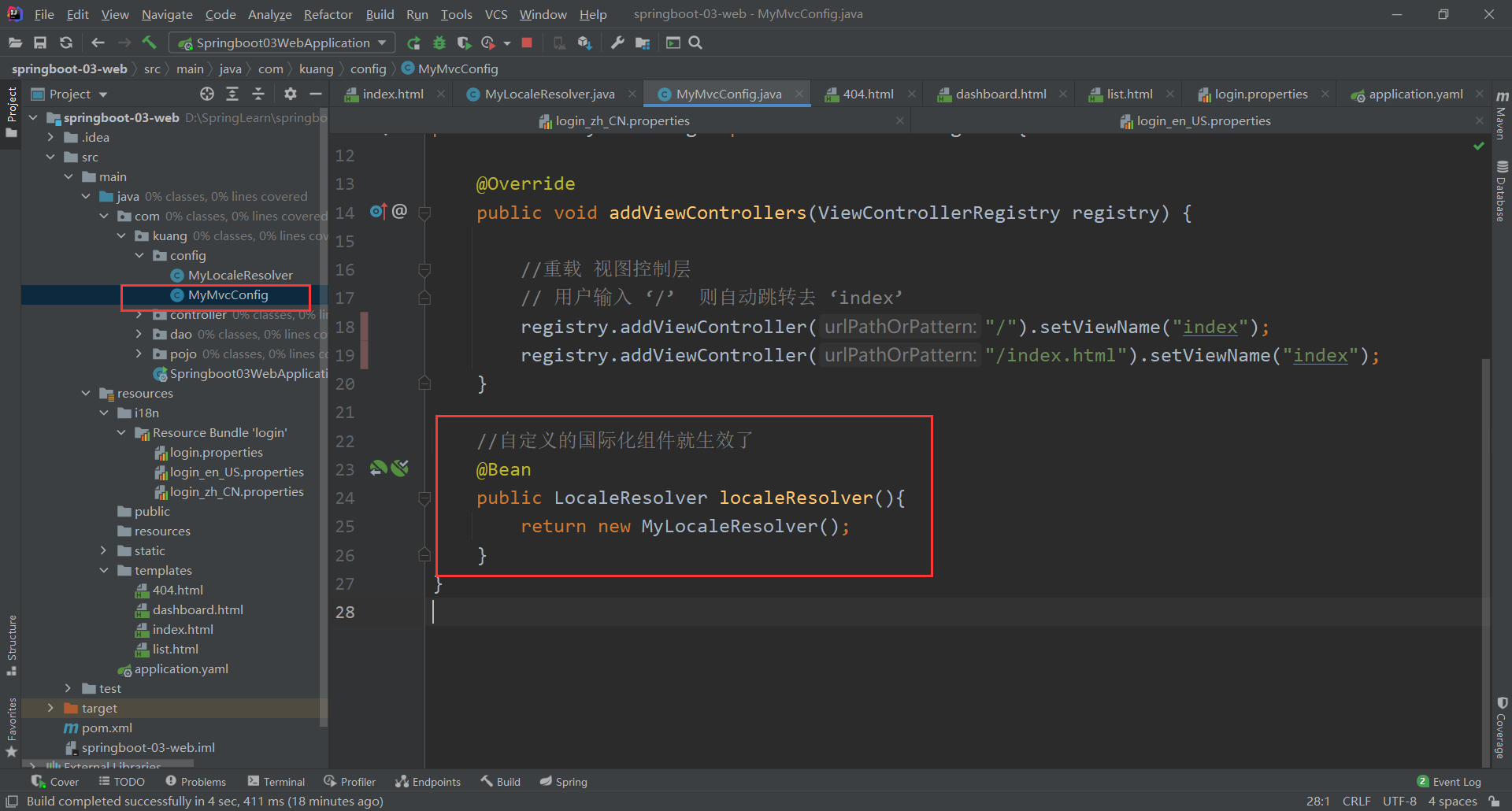Click the MyMvcConfig breadcrumb
This screenshot has height=811, width=1512.
pos(450,69)
